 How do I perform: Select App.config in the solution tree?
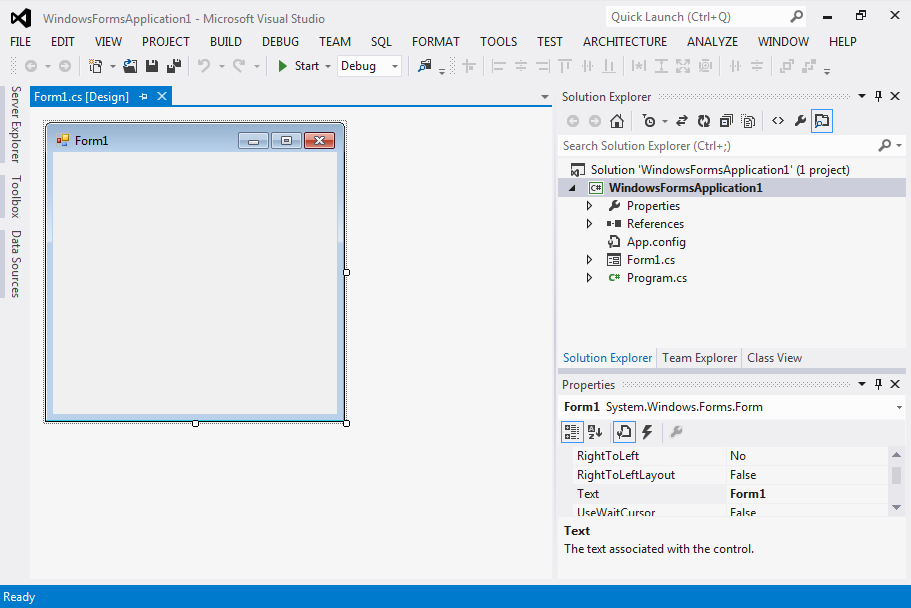656,242
